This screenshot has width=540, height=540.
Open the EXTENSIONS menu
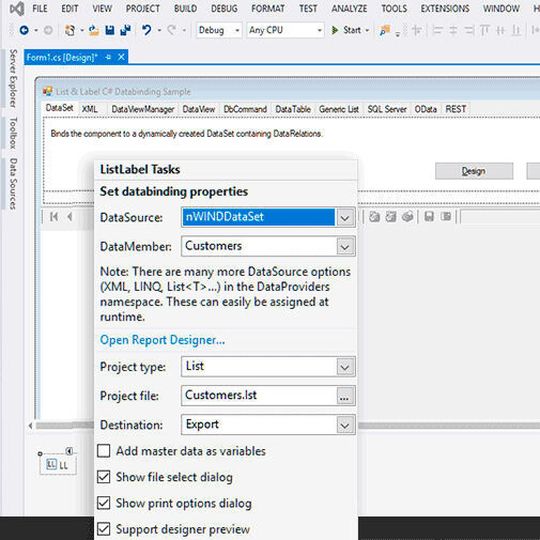445,8
